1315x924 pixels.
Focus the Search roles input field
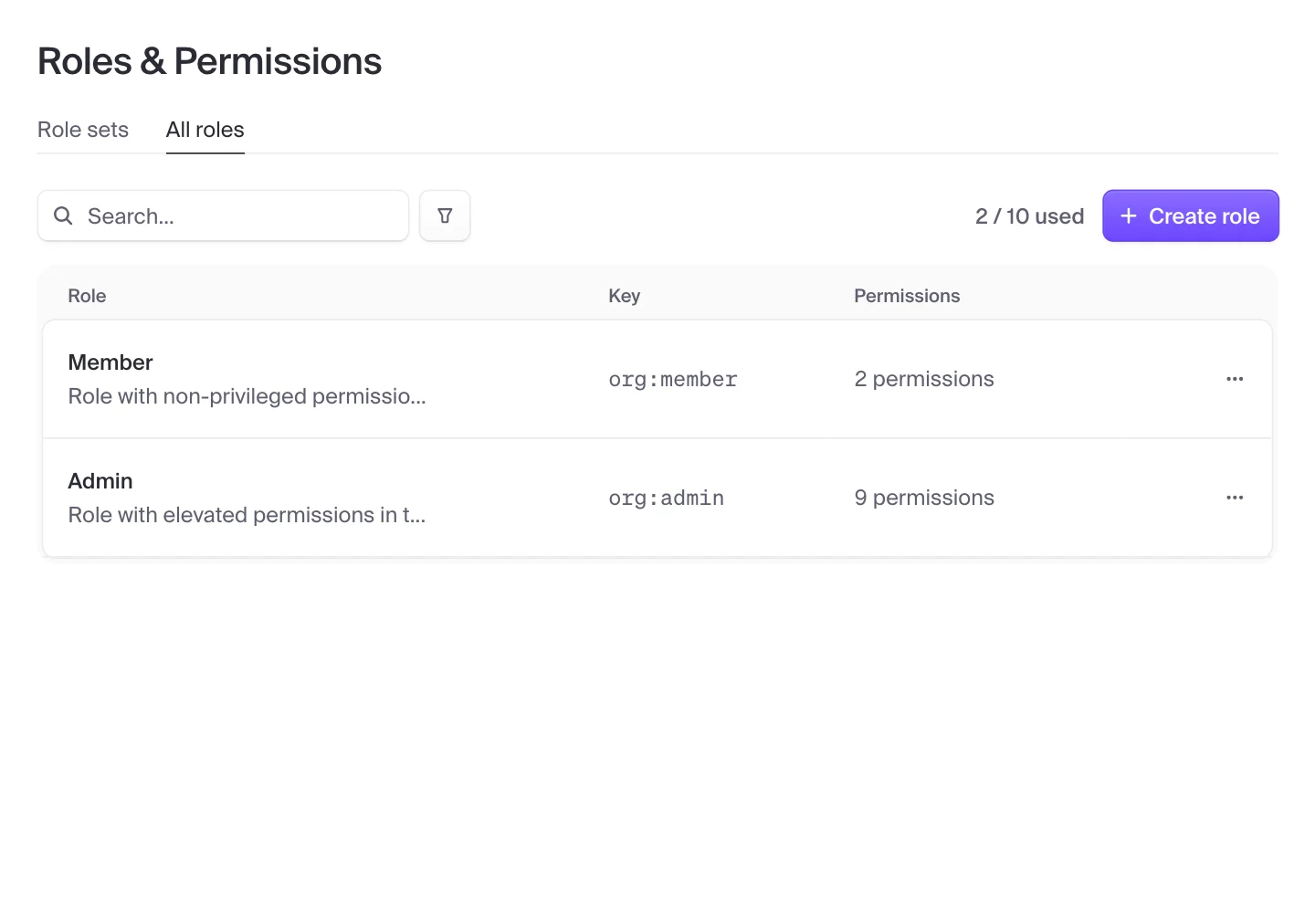point(223,215)
